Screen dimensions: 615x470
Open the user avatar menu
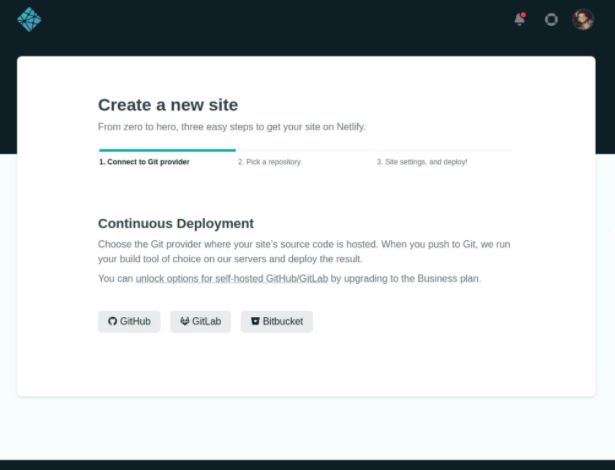[583, 19]
